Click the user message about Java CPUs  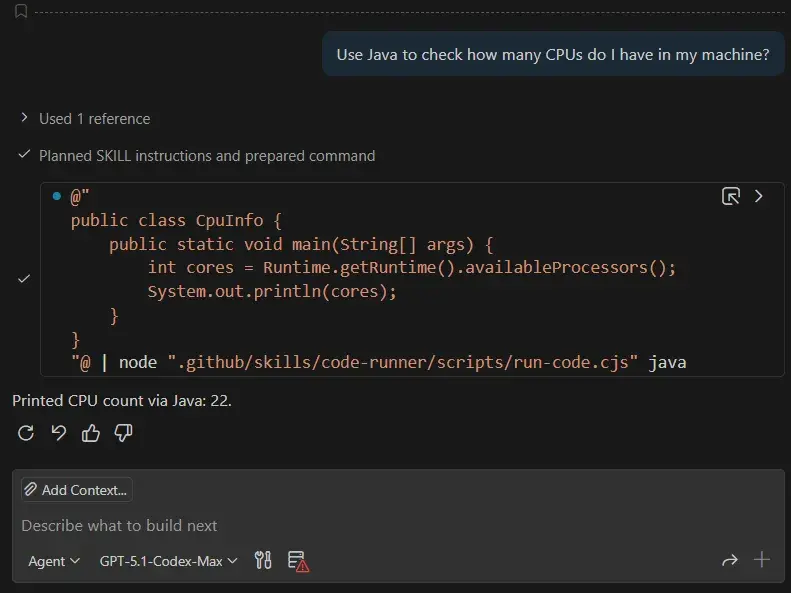[552, 55]
